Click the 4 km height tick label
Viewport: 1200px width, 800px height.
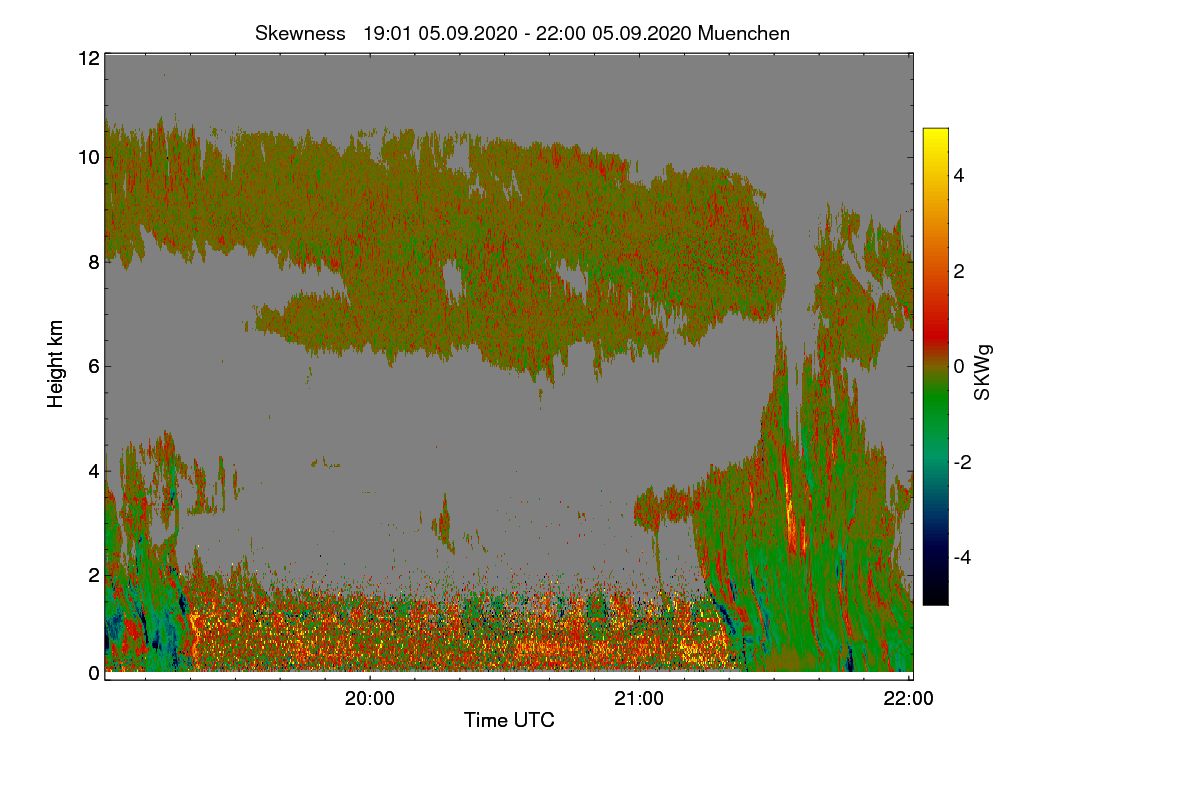click(93, 470)
